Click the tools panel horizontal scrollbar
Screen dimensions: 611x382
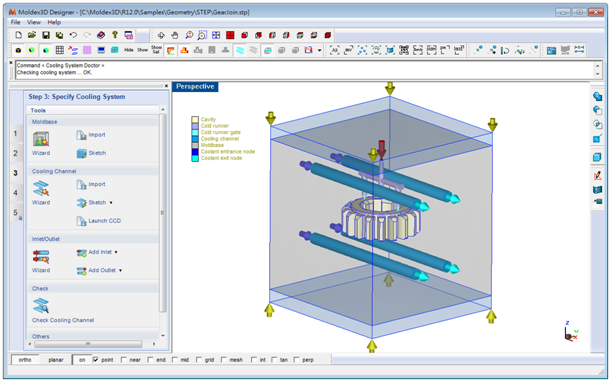[88, 344]
